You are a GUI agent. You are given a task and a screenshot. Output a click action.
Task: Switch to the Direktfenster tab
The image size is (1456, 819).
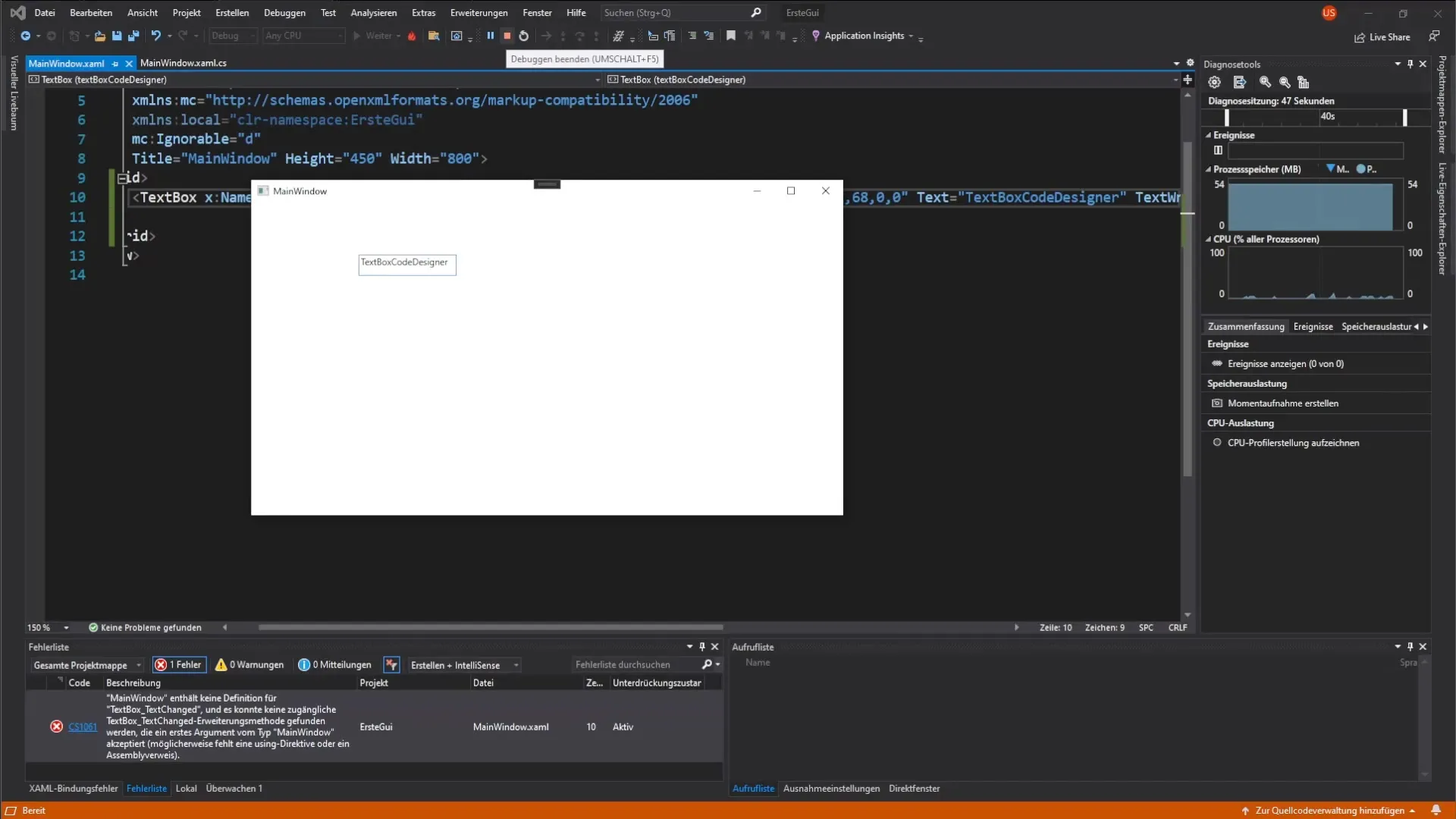914,789
